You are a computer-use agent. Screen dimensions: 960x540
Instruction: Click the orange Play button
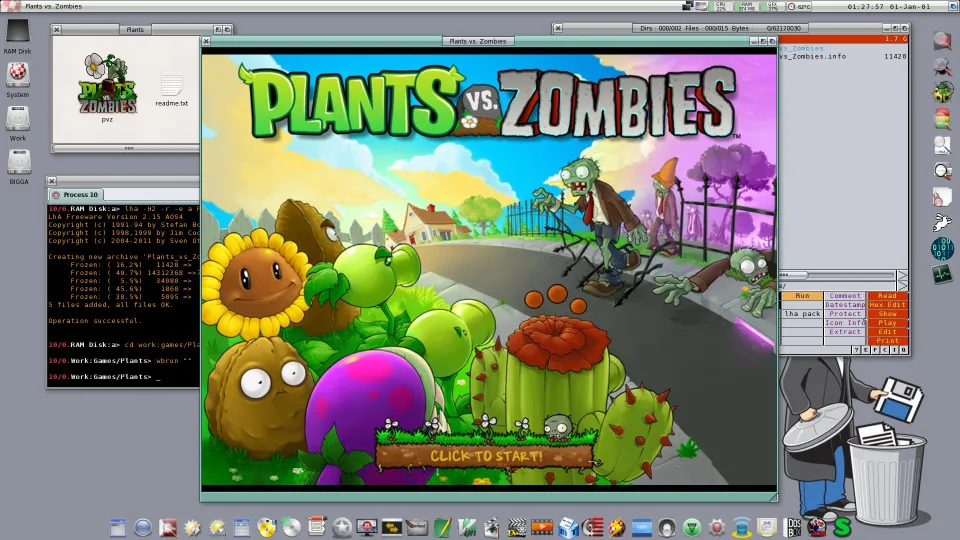tap(887, 323)
